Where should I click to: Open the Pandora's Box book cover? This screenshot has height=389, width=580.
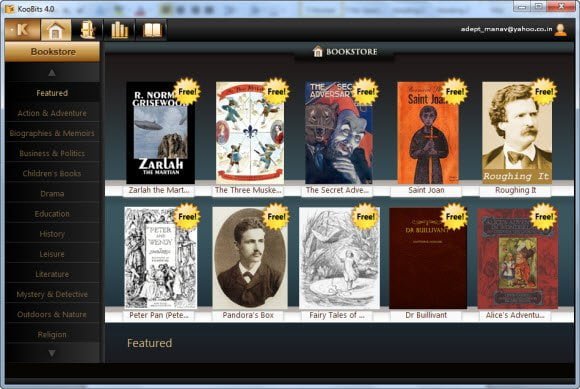[250, 258]
